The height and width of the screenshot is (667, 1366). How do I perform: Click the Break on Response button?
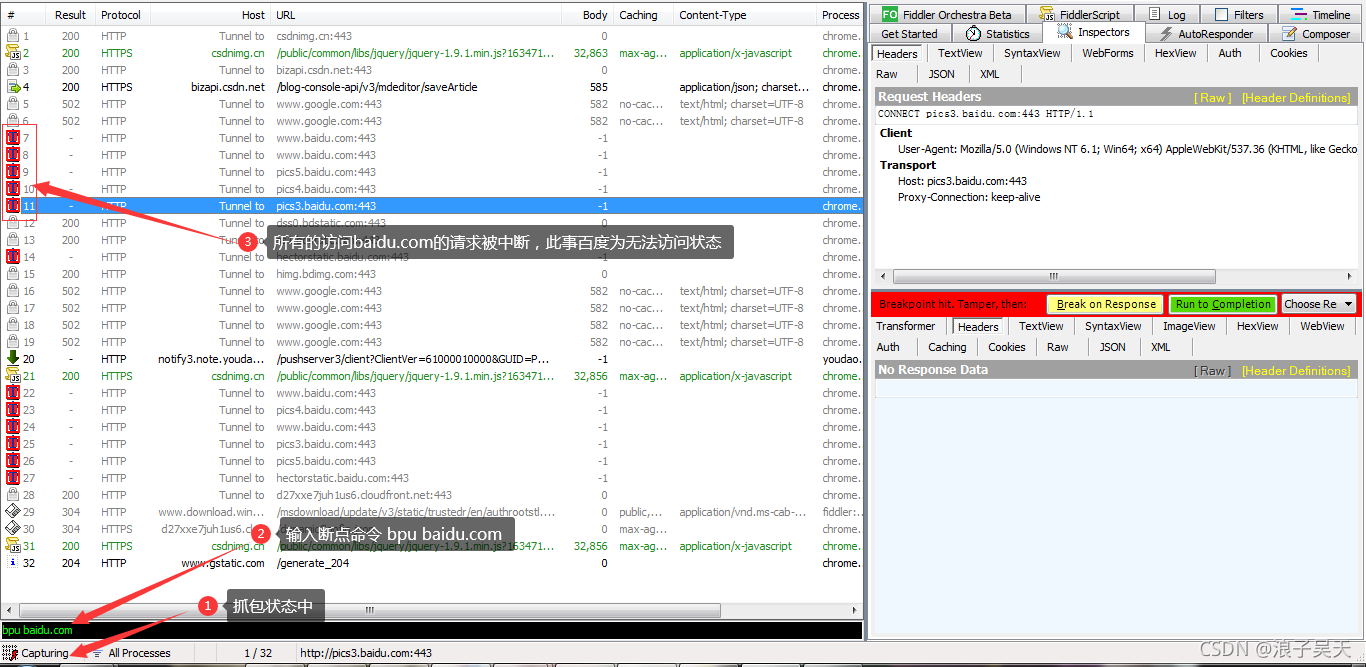[x=1106, y=304]
